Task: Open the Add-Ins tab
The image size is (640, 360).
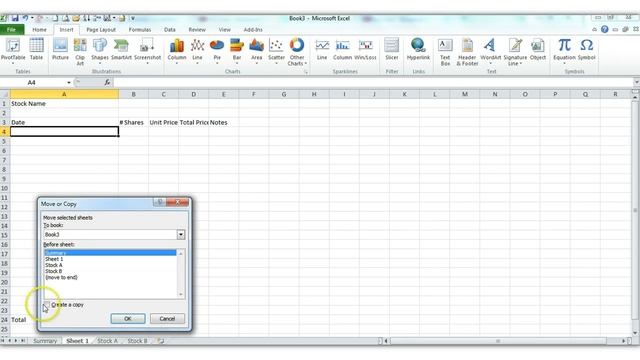Action: tap(253, 30)
